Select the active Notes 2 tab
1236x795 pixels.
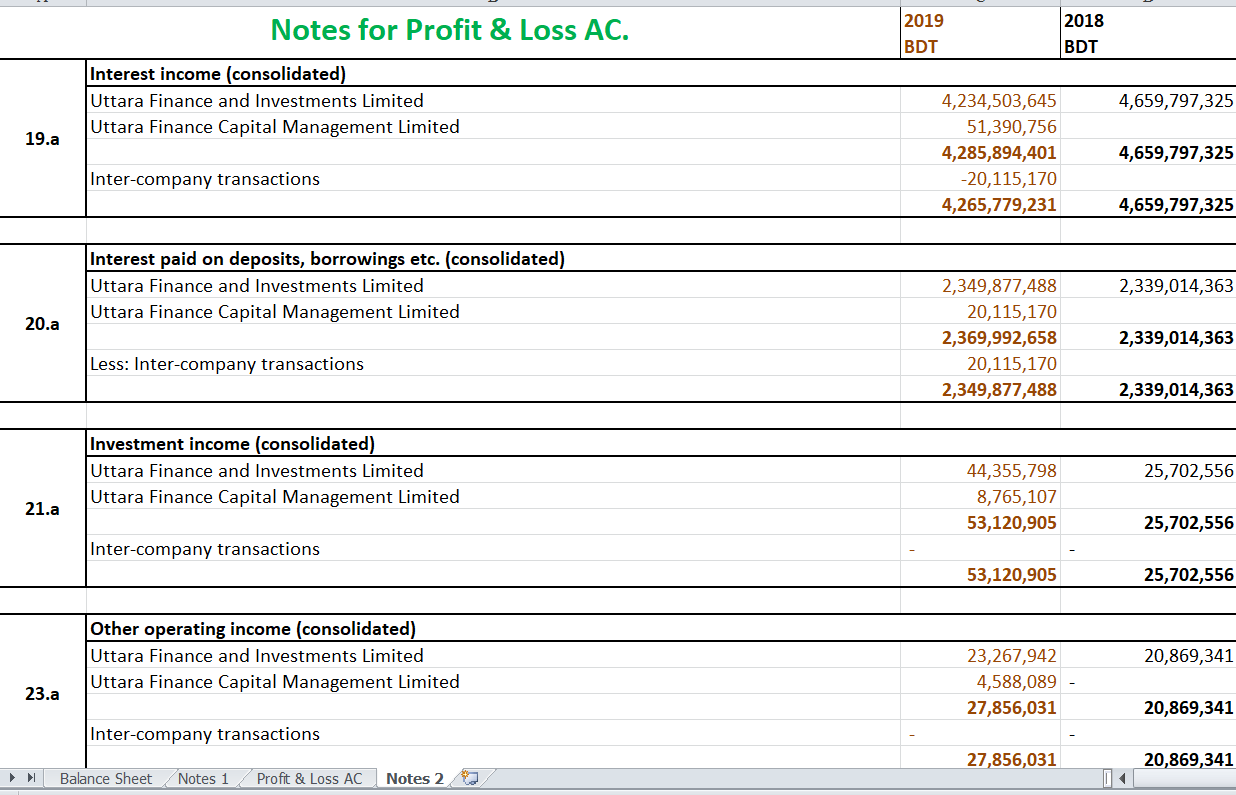(414, 778)
